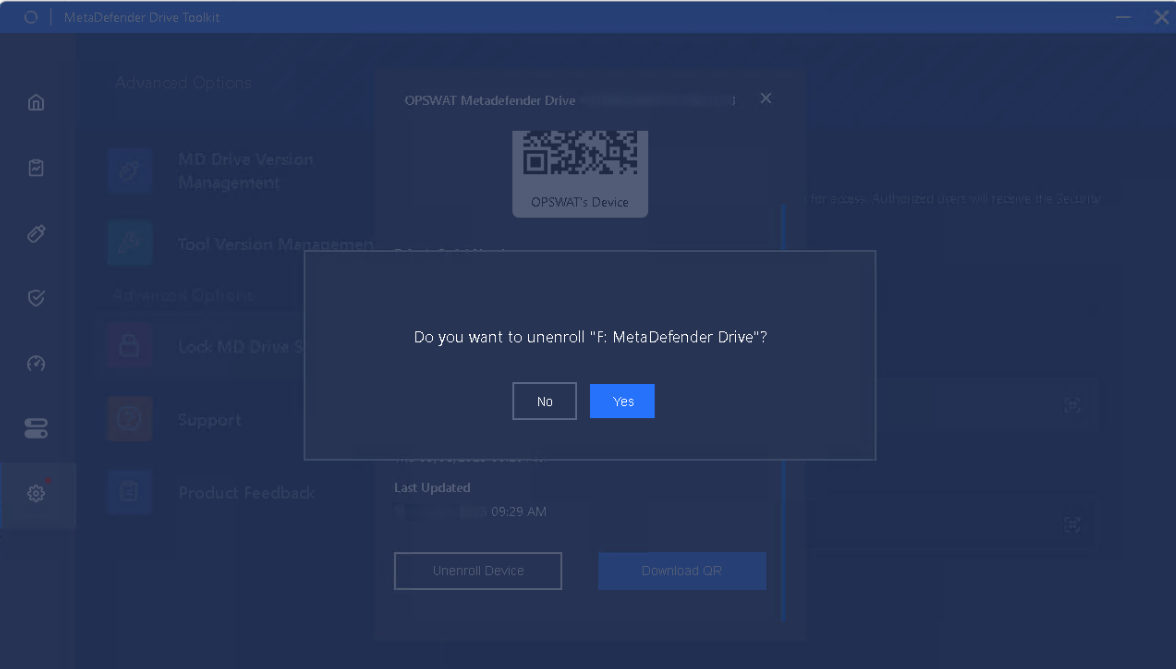Click the upper scan icon on right panel

click(1072, 405)
